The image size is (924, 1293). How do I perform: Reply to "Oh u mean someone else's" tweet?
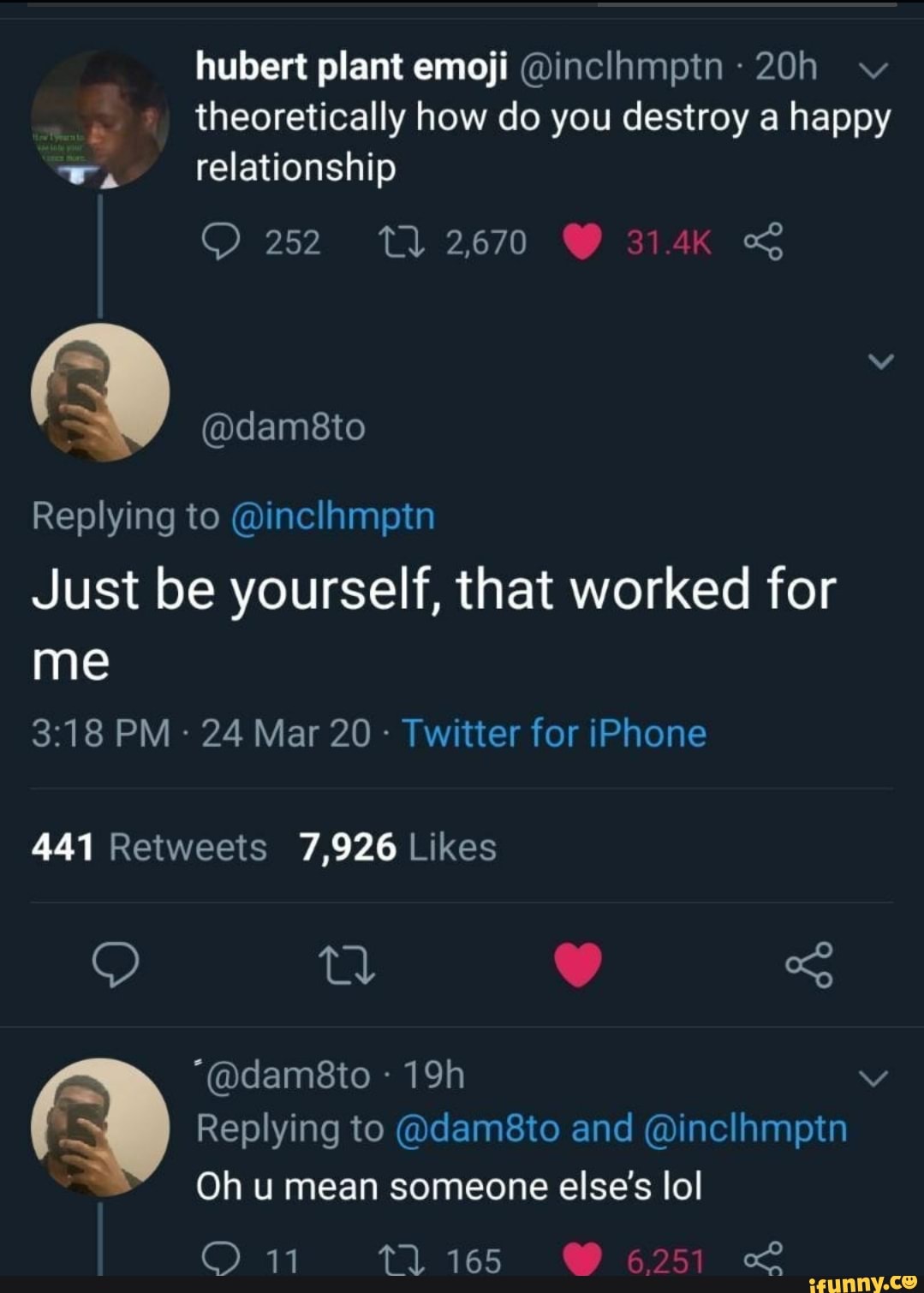pos(219,1259)
